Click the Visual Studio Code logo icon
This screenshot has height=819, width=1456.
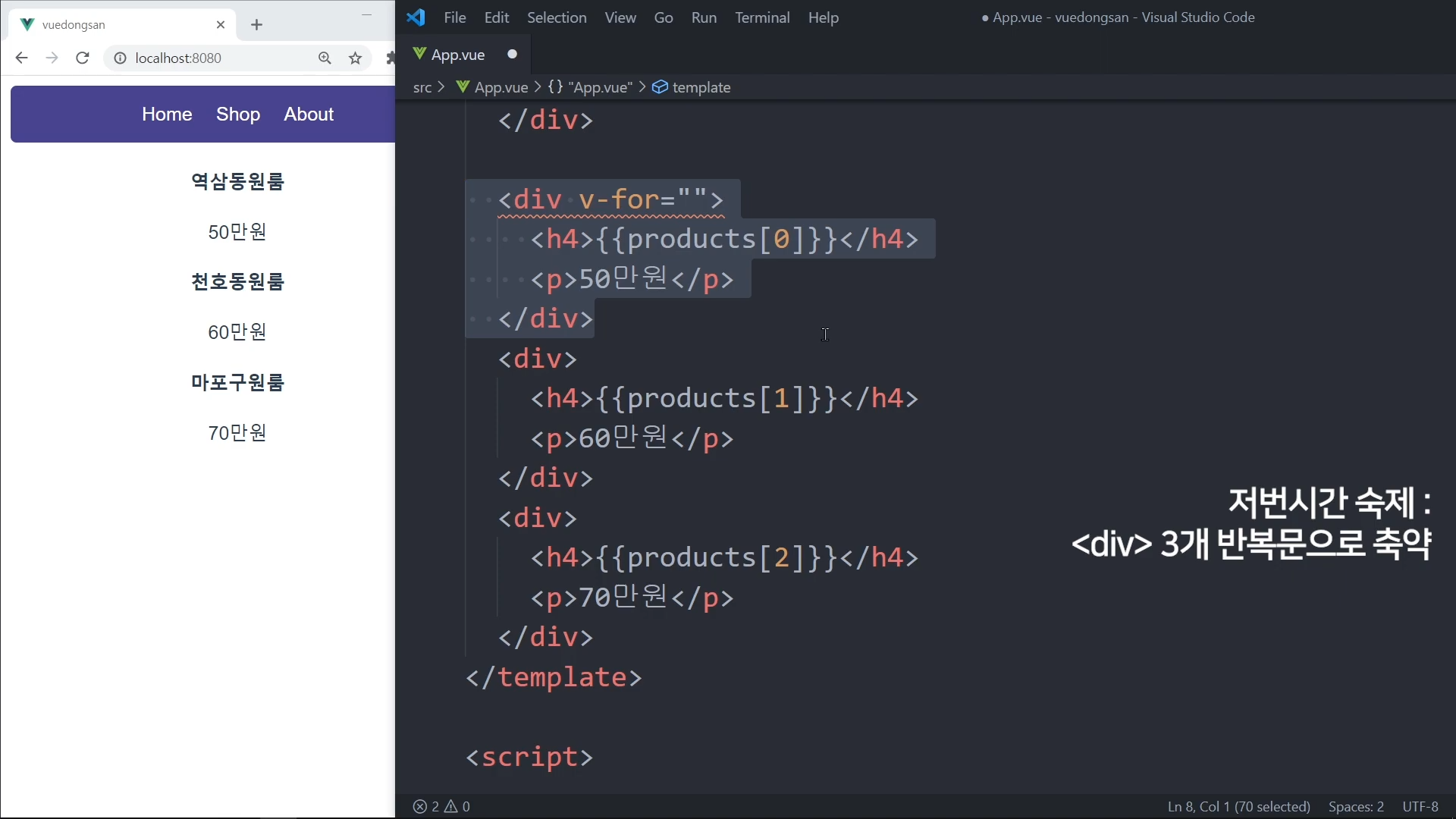click(416, 17)
